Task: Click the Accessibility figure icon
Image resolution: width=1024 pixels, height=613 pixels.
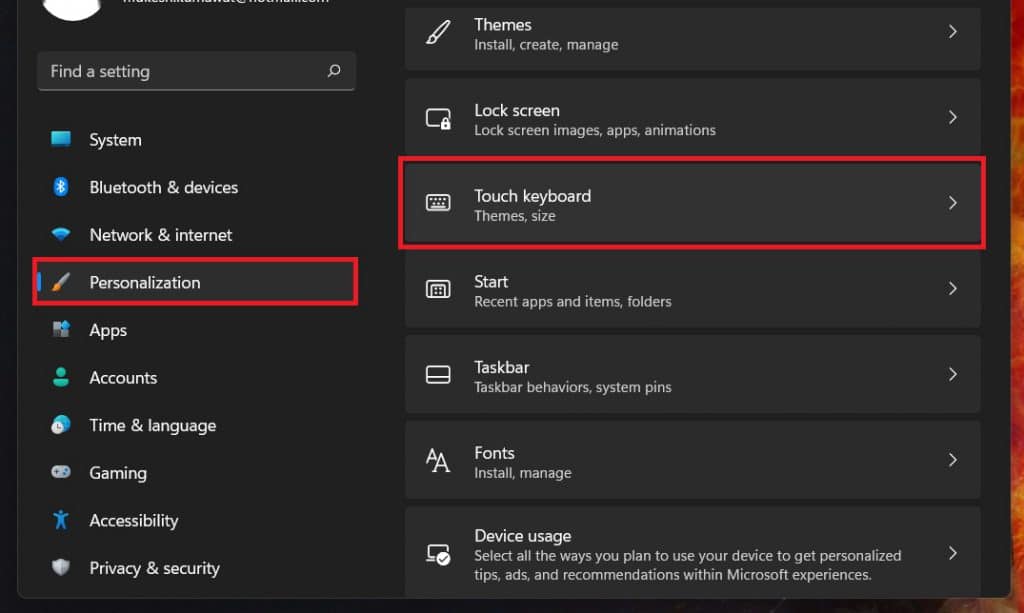Action: [61, 520]
